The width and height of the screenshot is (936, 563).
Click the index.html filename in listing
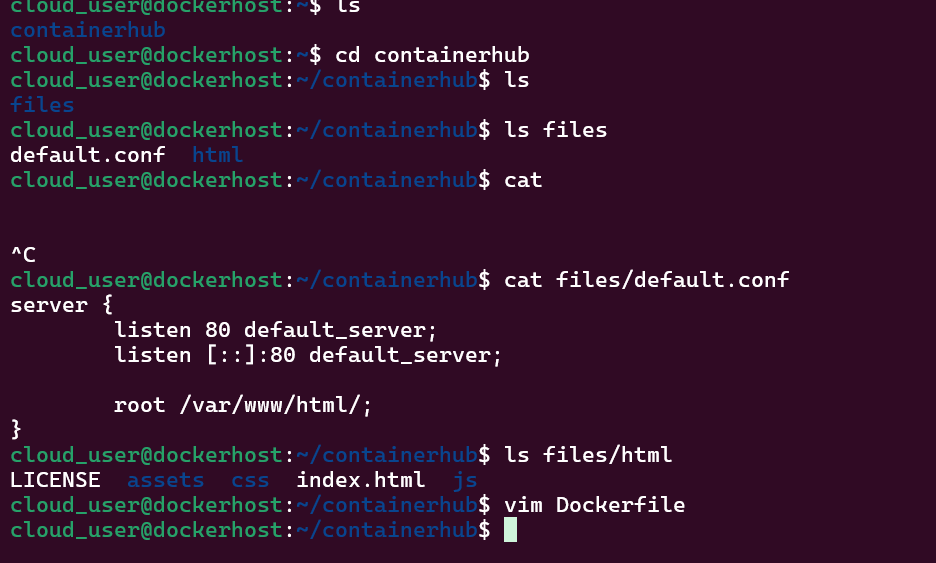pos(360,480)
